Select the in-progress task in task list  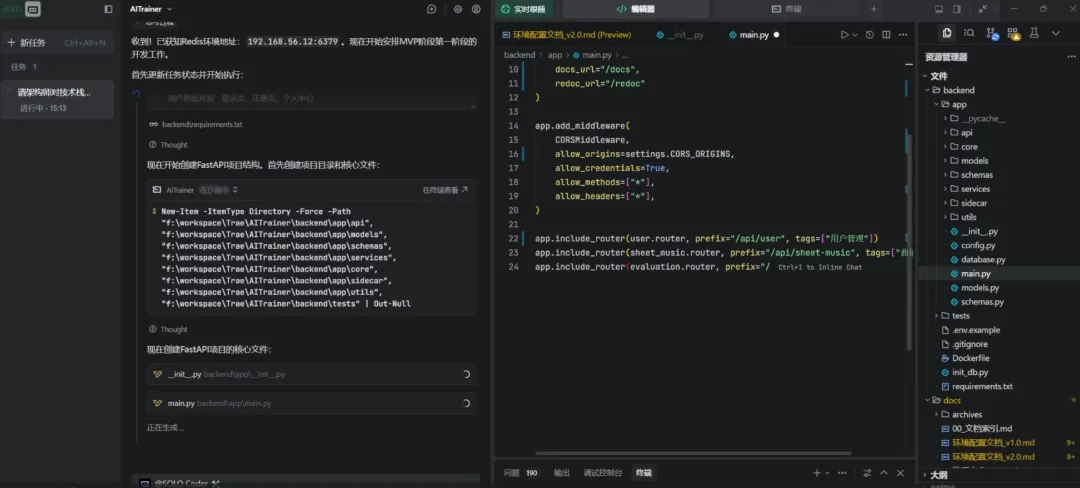point(57,100)
